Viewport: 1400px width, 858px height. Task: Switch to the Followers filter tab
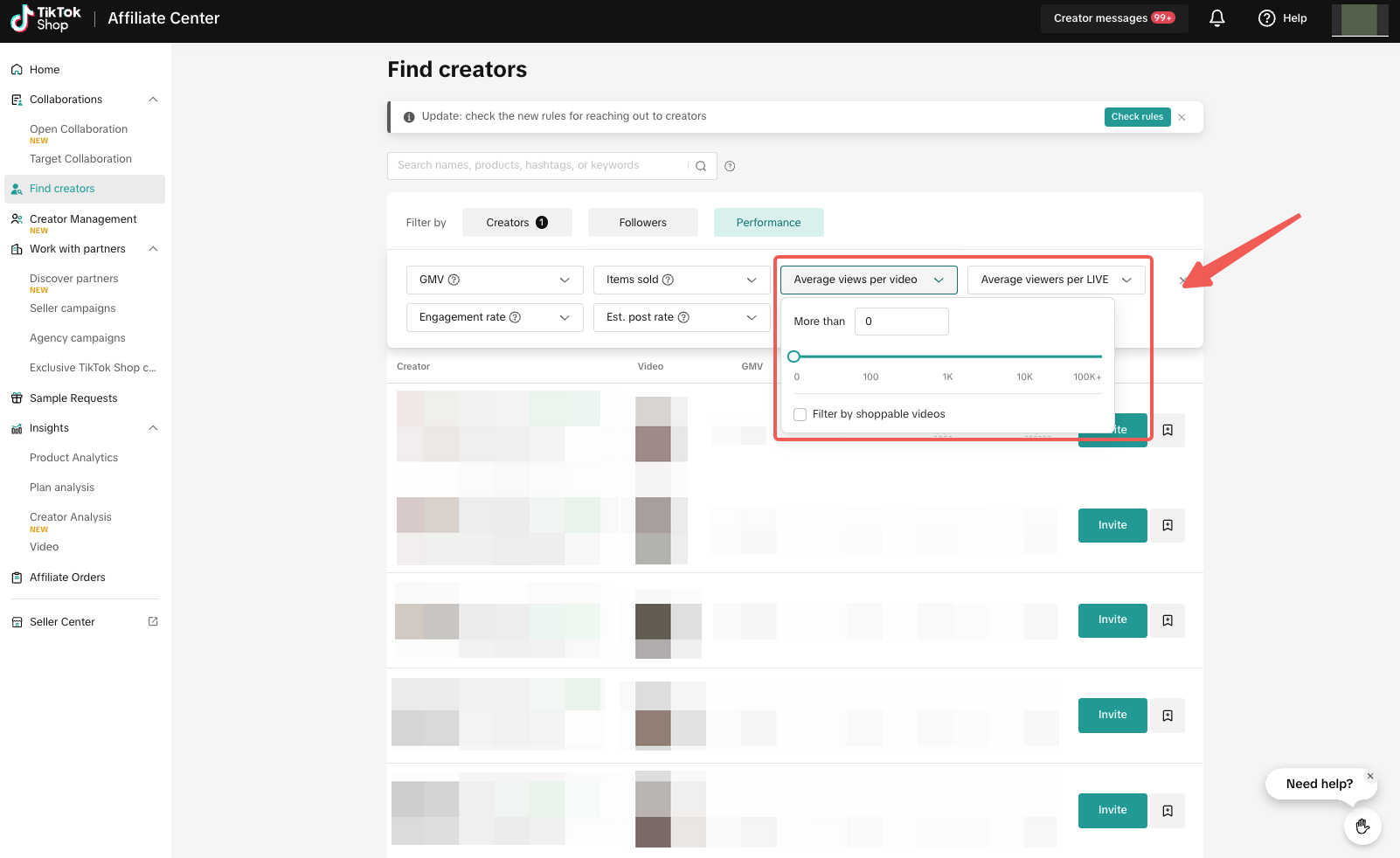[642, 223]
